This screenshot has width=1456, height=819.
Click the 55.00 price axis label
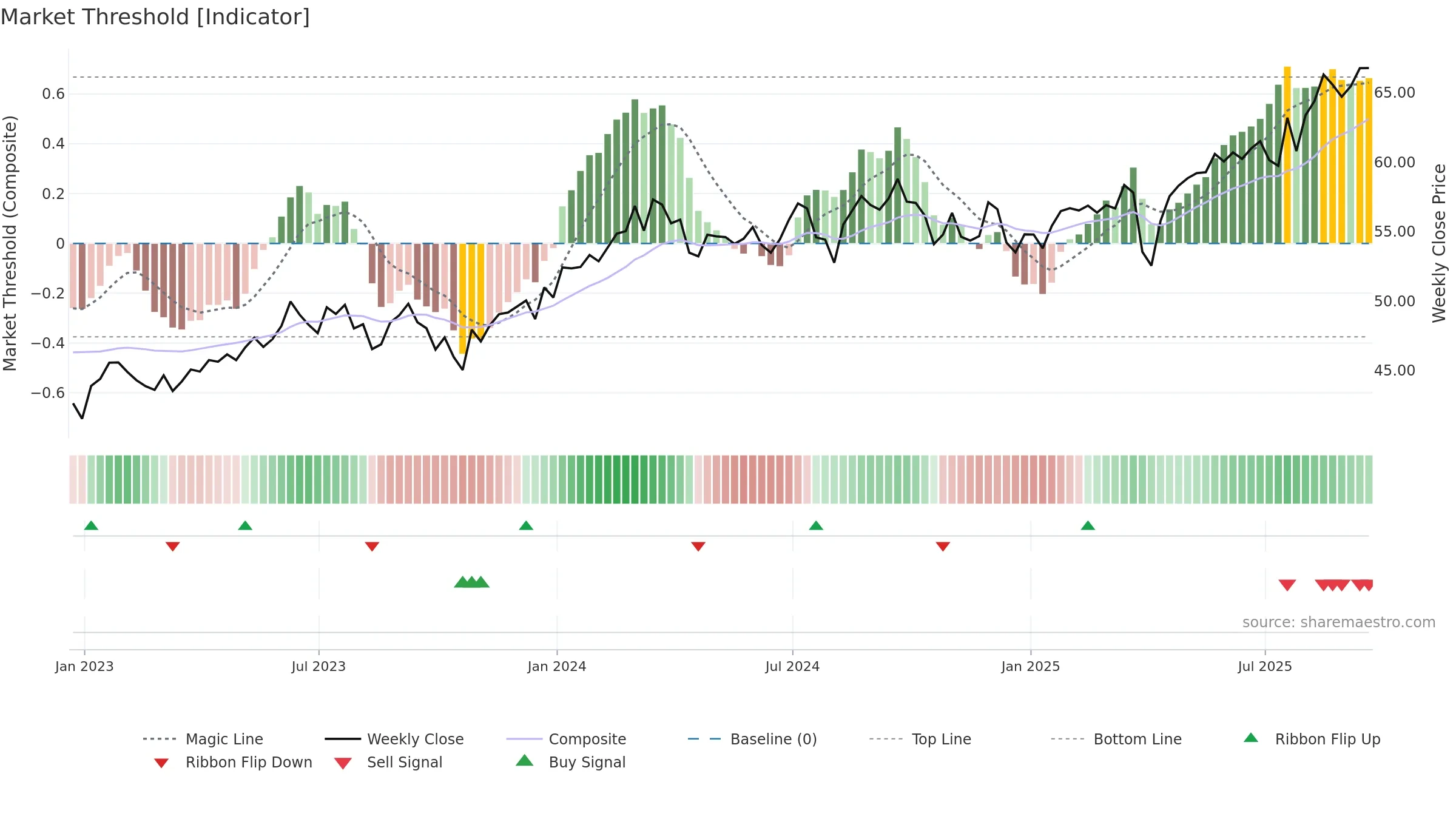[1395, 232]
